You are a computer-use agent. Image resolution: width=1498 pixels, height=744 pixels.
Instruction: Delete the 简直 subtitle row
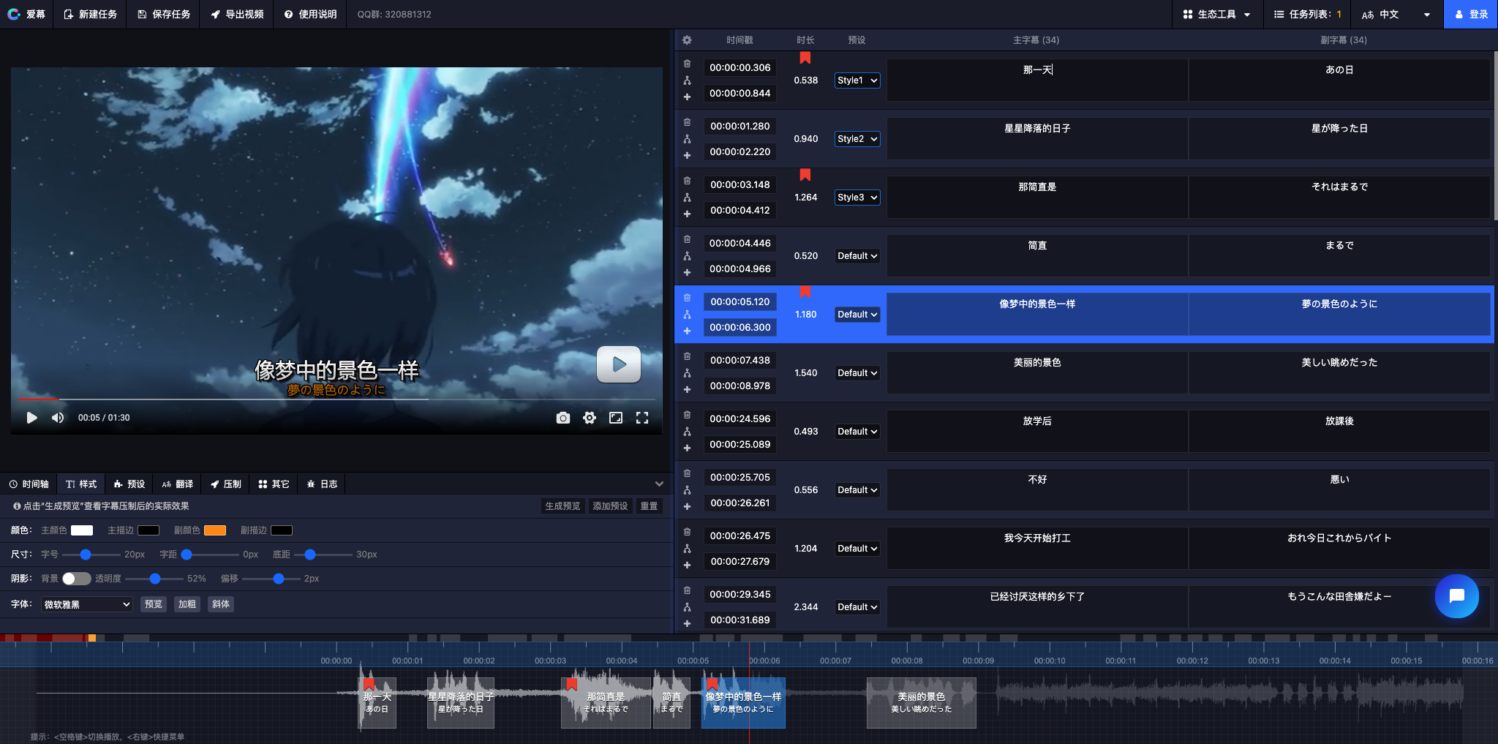(x=687, y=239)
